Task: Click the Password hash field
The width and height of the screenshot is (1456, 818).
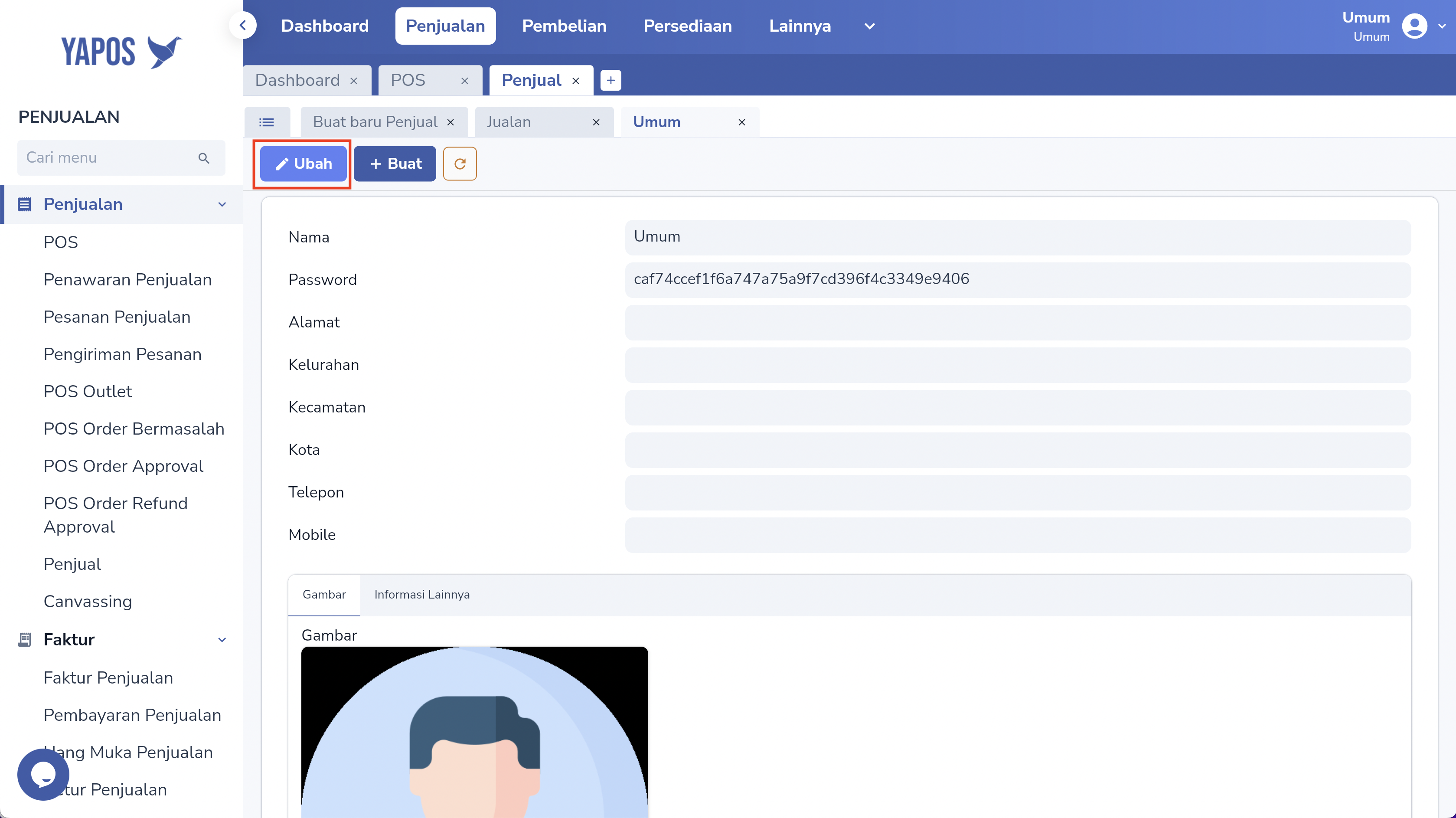Action: [1017, 279]
